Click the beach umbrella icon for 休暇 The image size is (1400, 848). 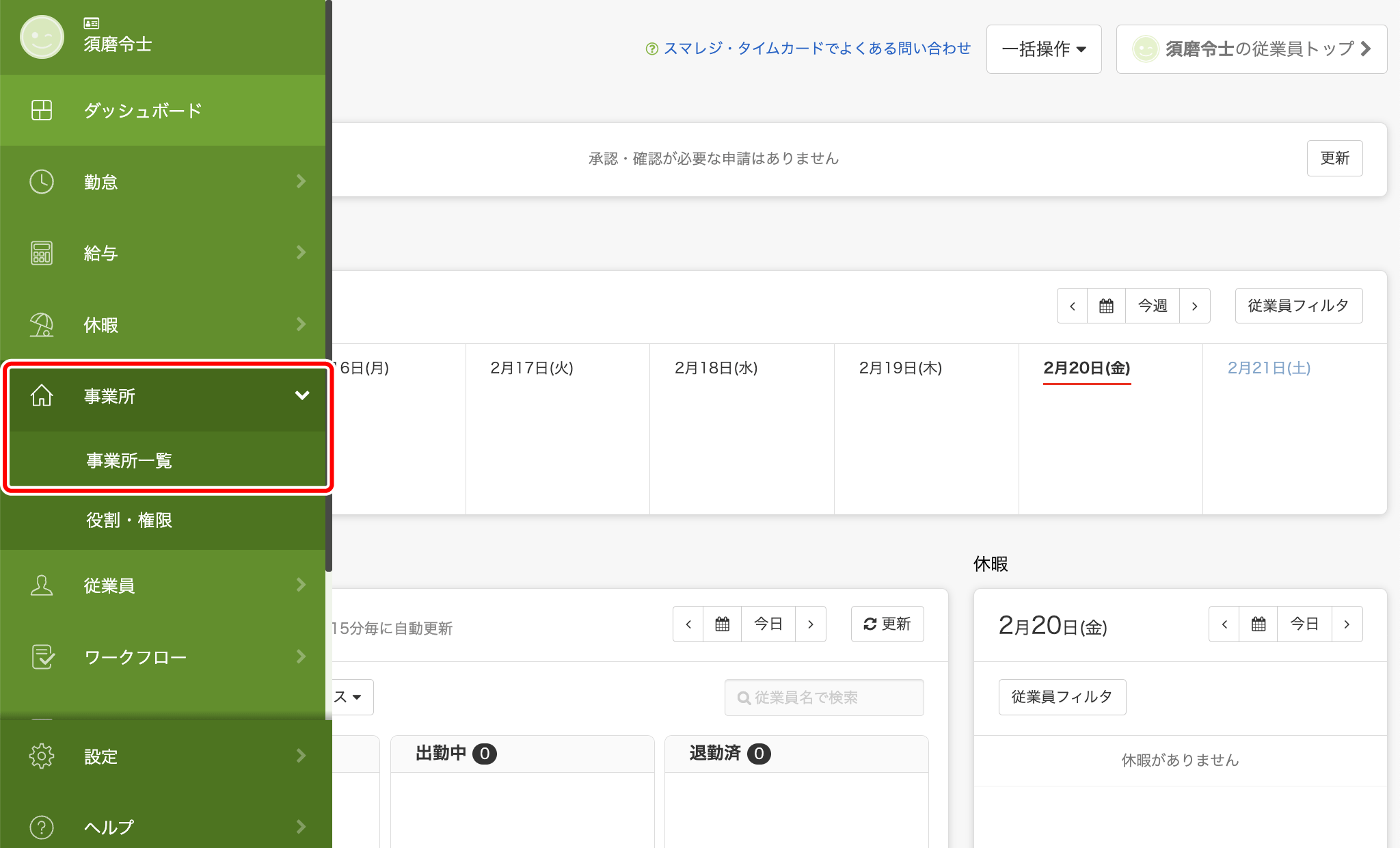point(42,325)
